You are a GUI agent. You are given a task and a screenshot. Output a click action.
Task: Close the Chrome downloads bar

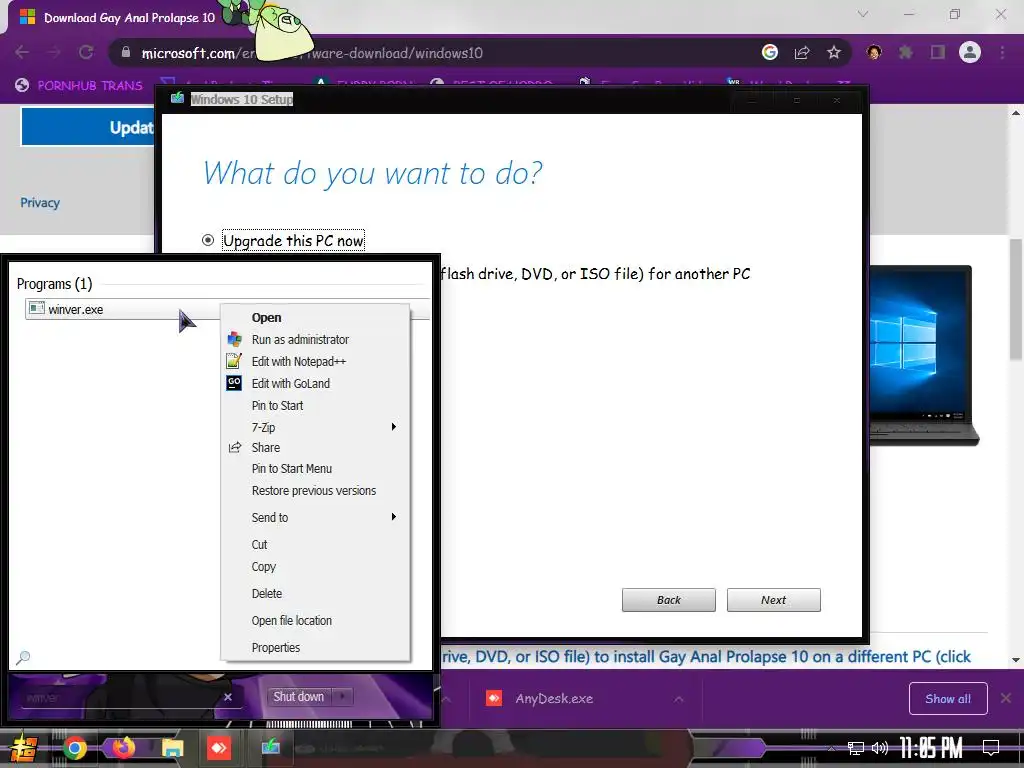coord(1006,699)
